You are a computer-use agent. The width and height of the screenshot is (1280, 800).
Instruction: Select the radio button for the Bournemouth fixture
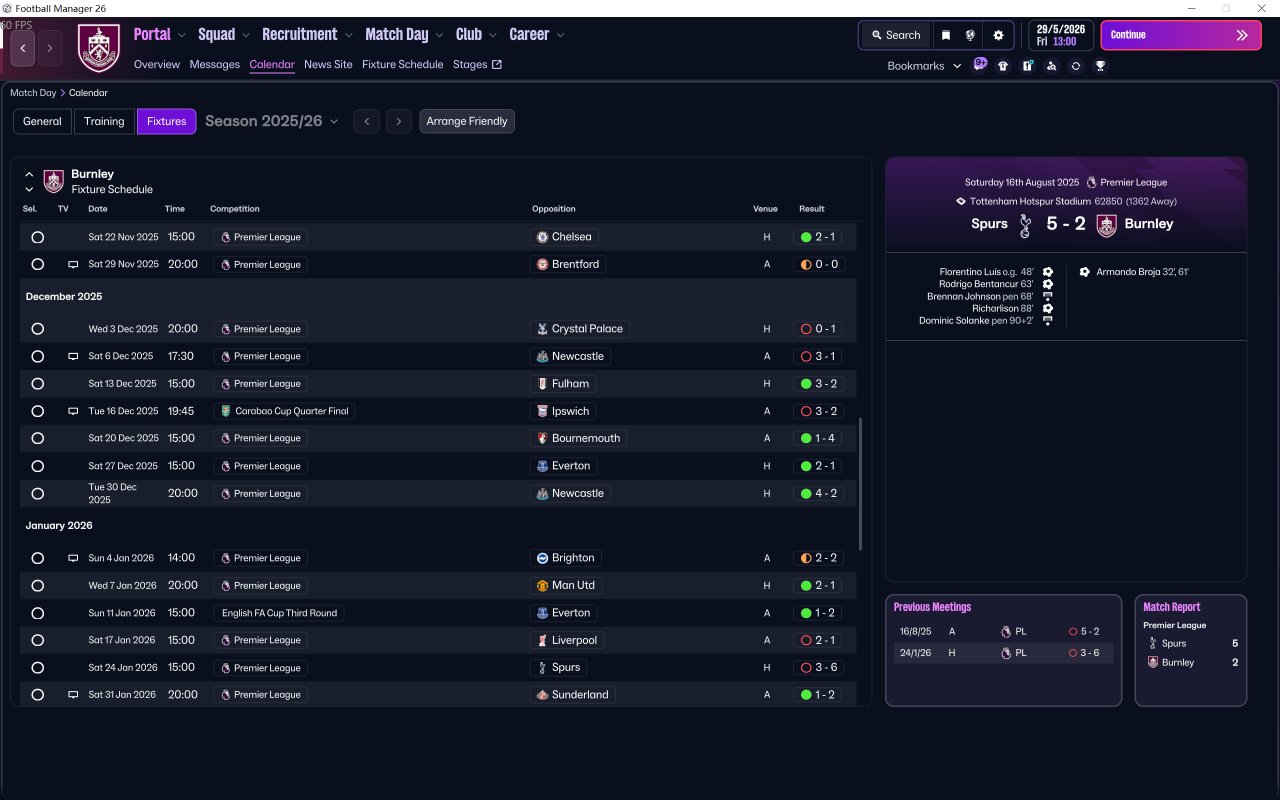pyautogui.click(x=37, y=438)
